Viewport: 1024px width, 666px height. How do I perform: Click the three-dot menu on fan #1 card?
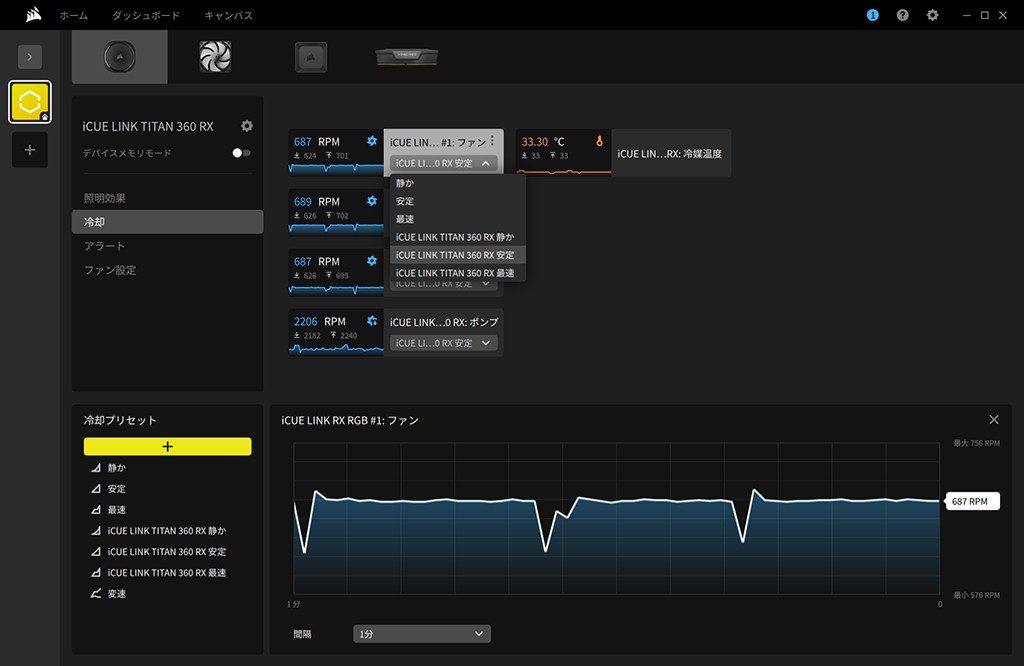(x=492, y=141)
